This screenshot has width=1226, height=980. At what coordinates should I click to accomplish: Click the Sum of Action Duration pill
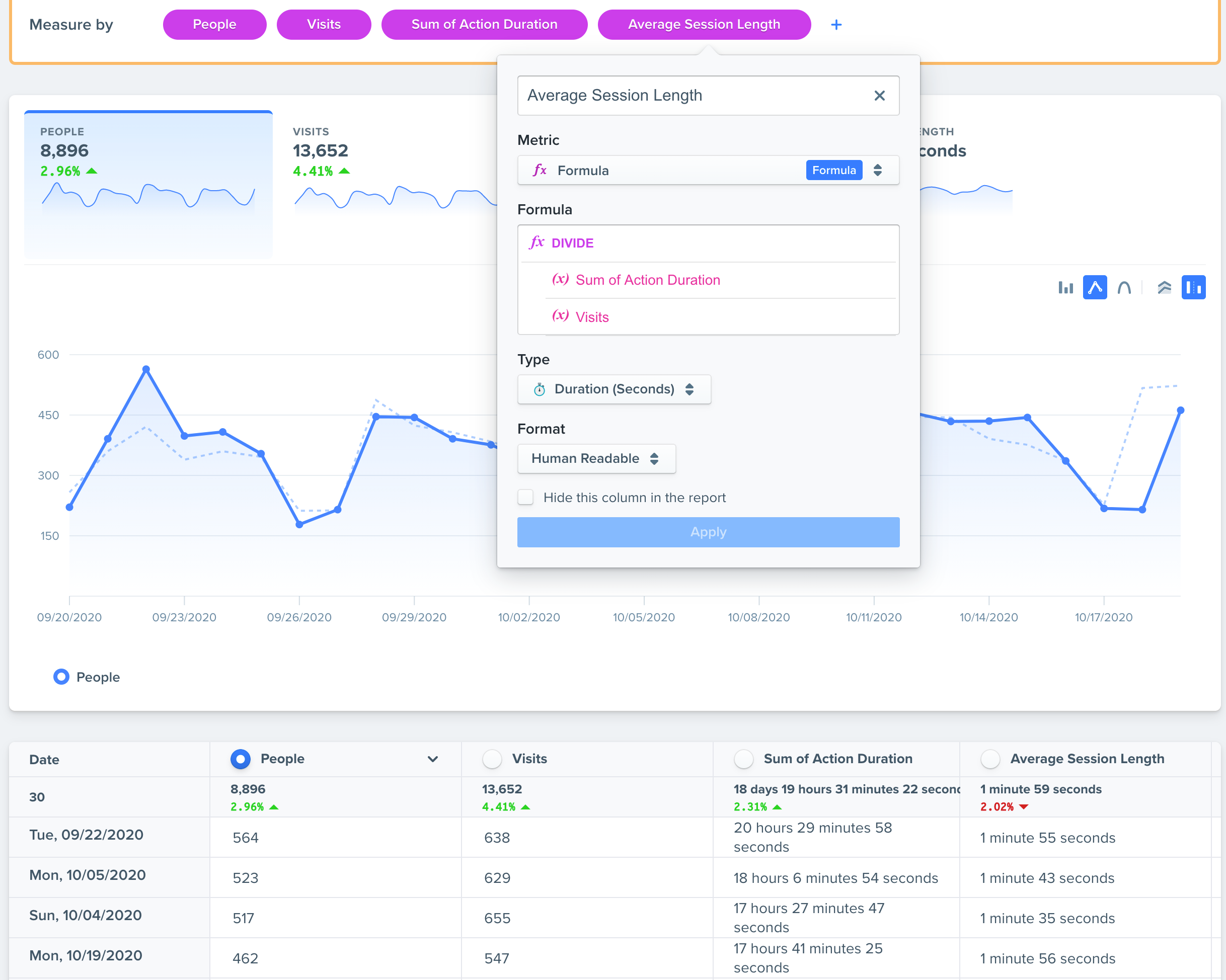coord(484,25)
